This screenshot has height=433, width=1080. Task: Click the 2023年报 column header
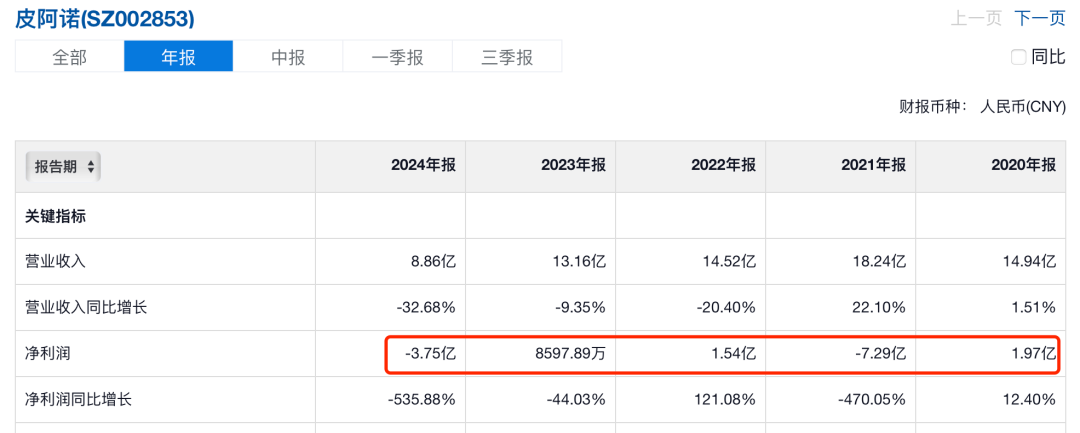click(x=573, y=166)
